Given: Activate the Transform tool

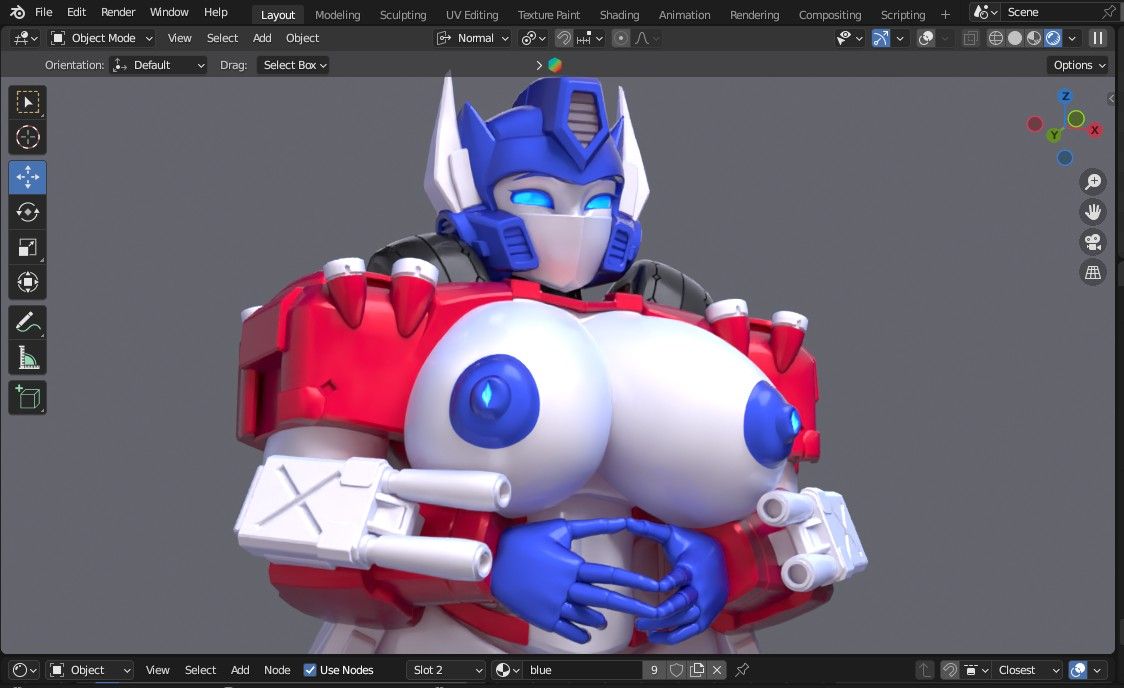Looking at the screenshot, I should click(x=28, y=282).
